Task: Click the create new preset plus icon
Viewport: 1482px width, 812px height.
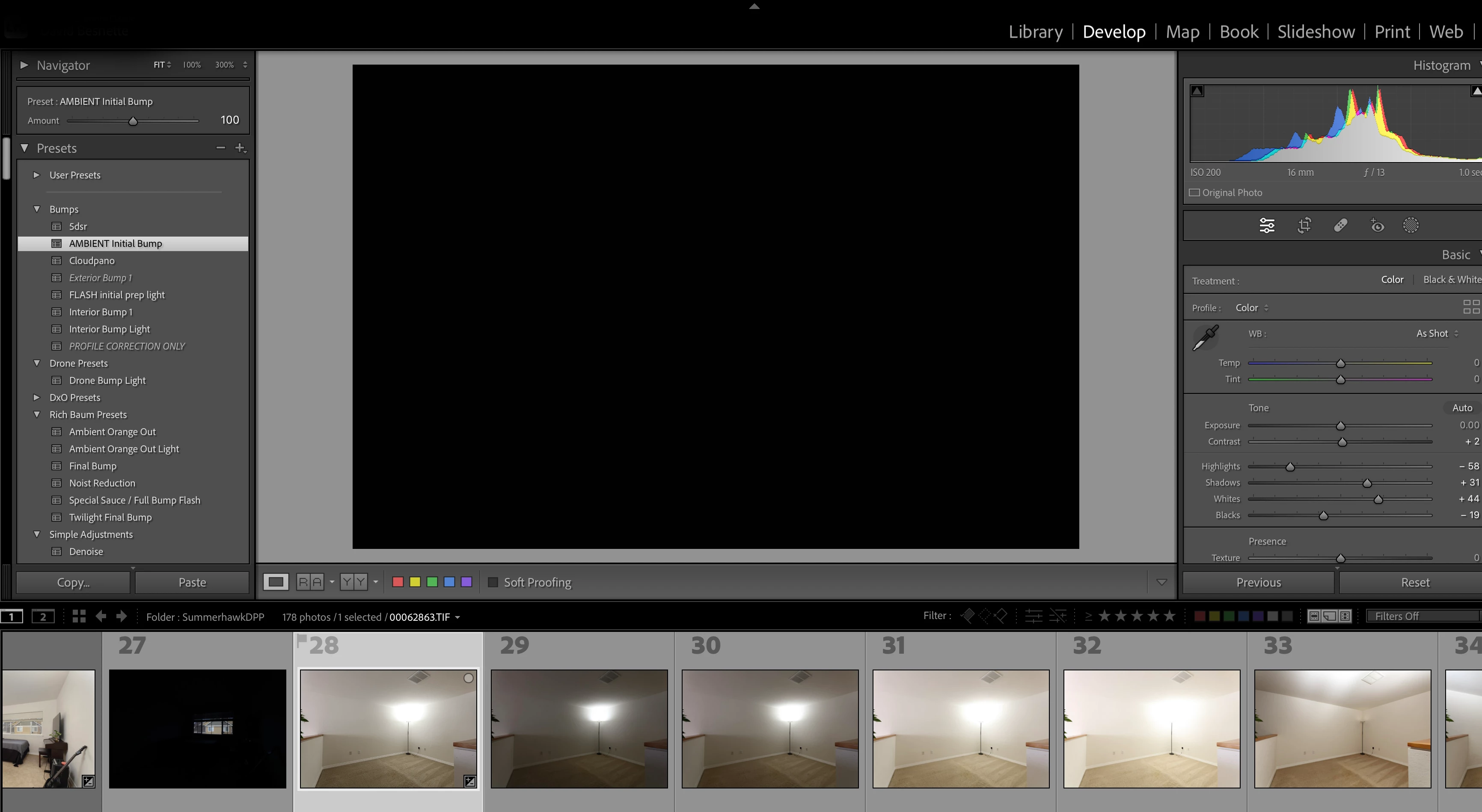Action: pyautogui.click(x=240, y=148)
